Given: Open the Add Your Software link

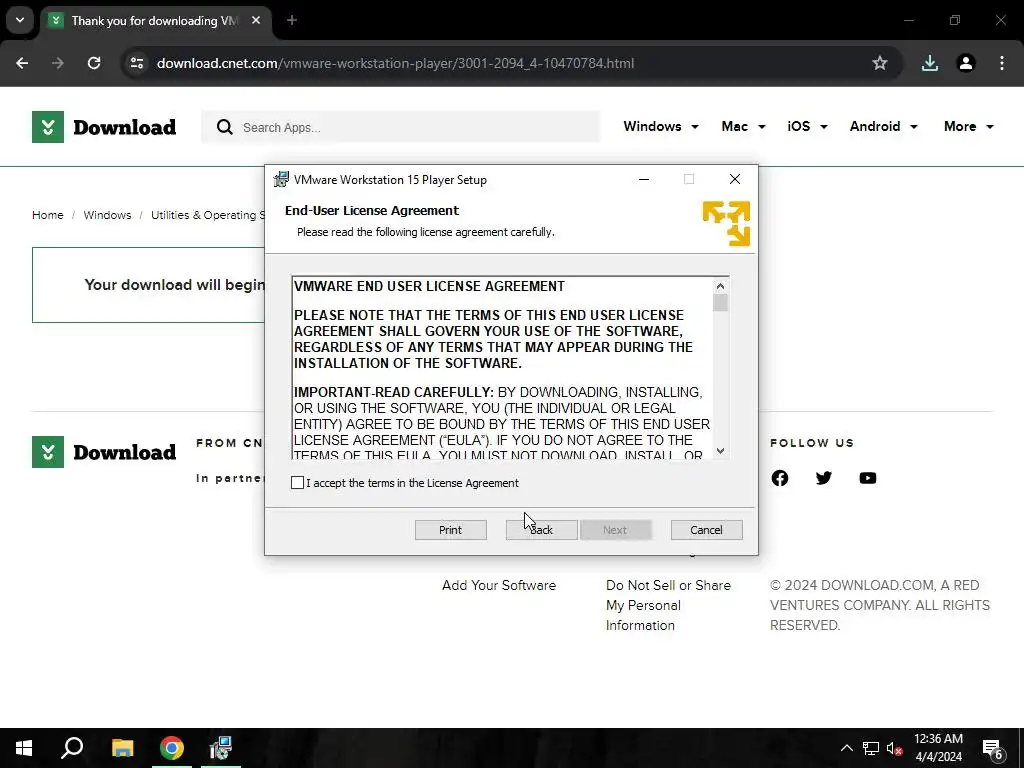Looking at the screenshot, I should coord(499,585).
